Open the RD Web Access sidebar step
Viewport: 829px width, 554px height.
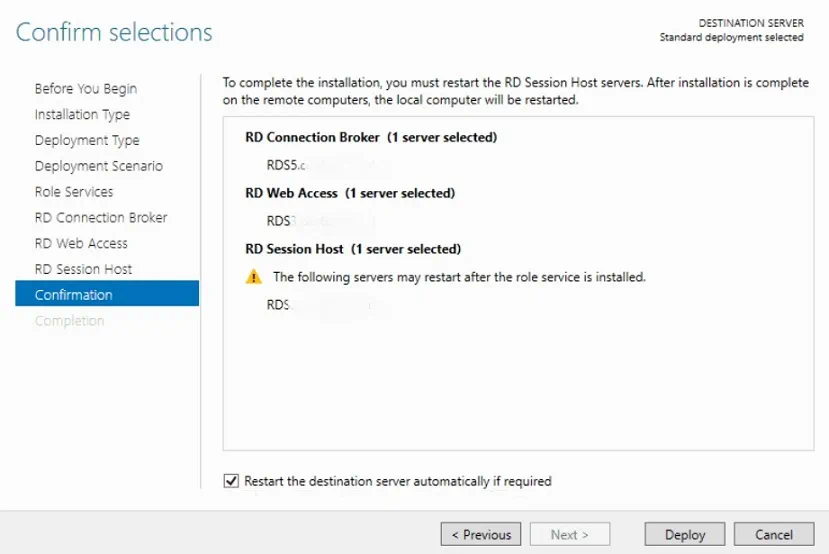click(81, 243)
